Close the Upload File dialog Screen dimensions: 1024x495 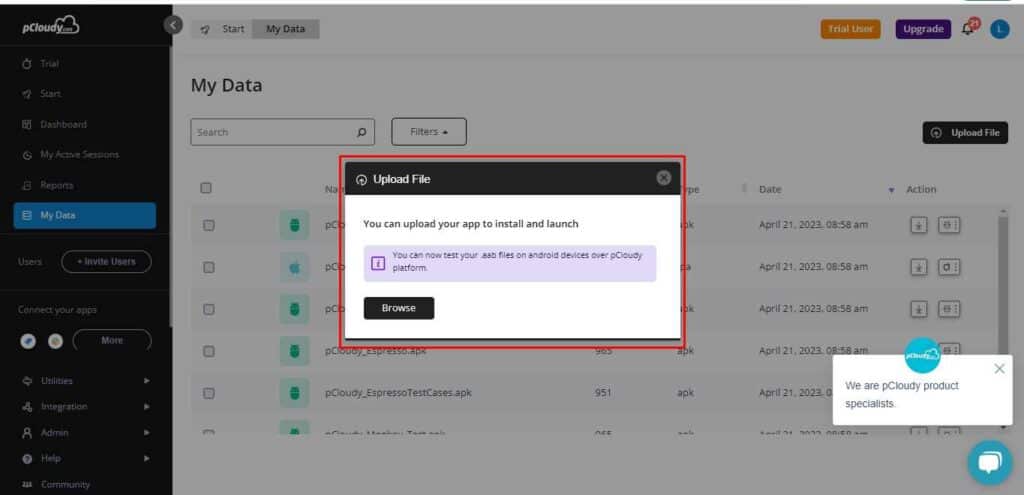point(664,178)
